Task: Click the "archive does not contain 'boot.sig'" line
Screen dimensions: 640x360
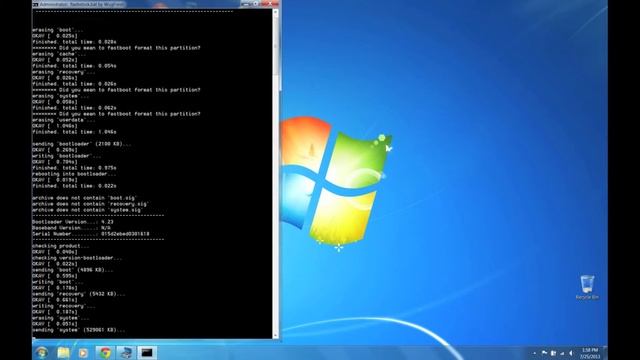Action: (x=84, y=198)
